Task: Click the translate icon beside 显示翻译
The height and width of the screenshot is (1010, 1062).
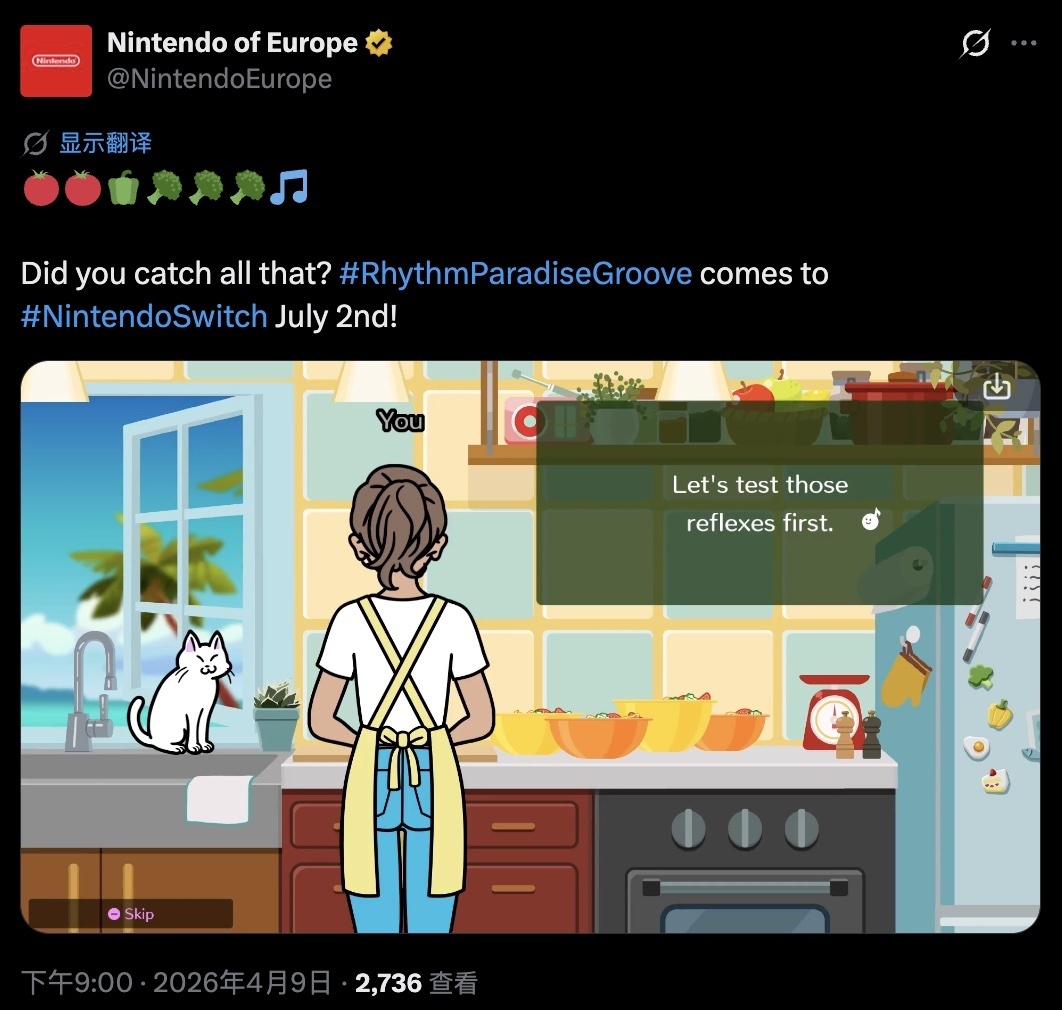Action: 36,143
